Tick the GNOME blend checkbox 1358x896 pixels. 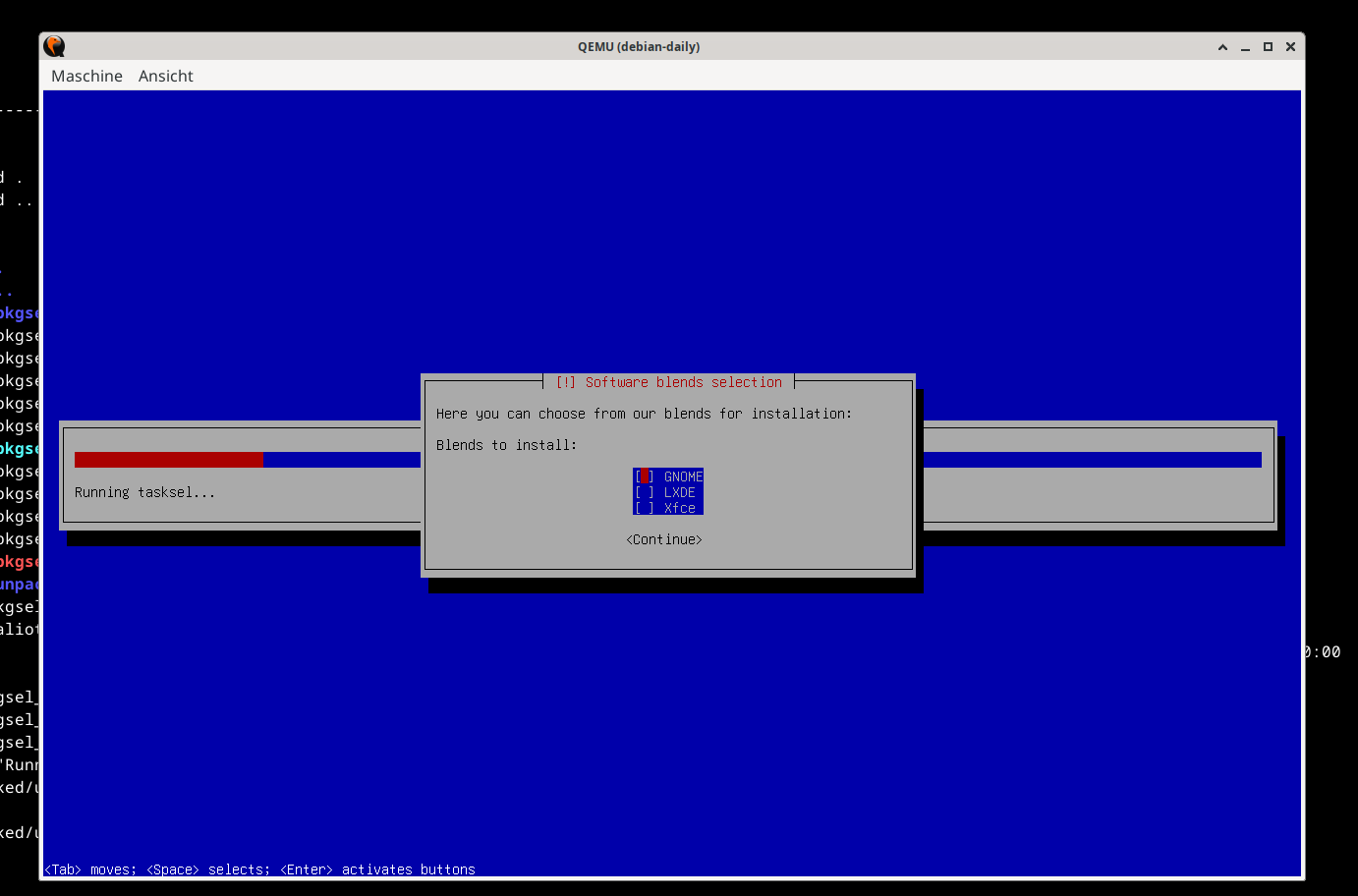coord(645,476)
